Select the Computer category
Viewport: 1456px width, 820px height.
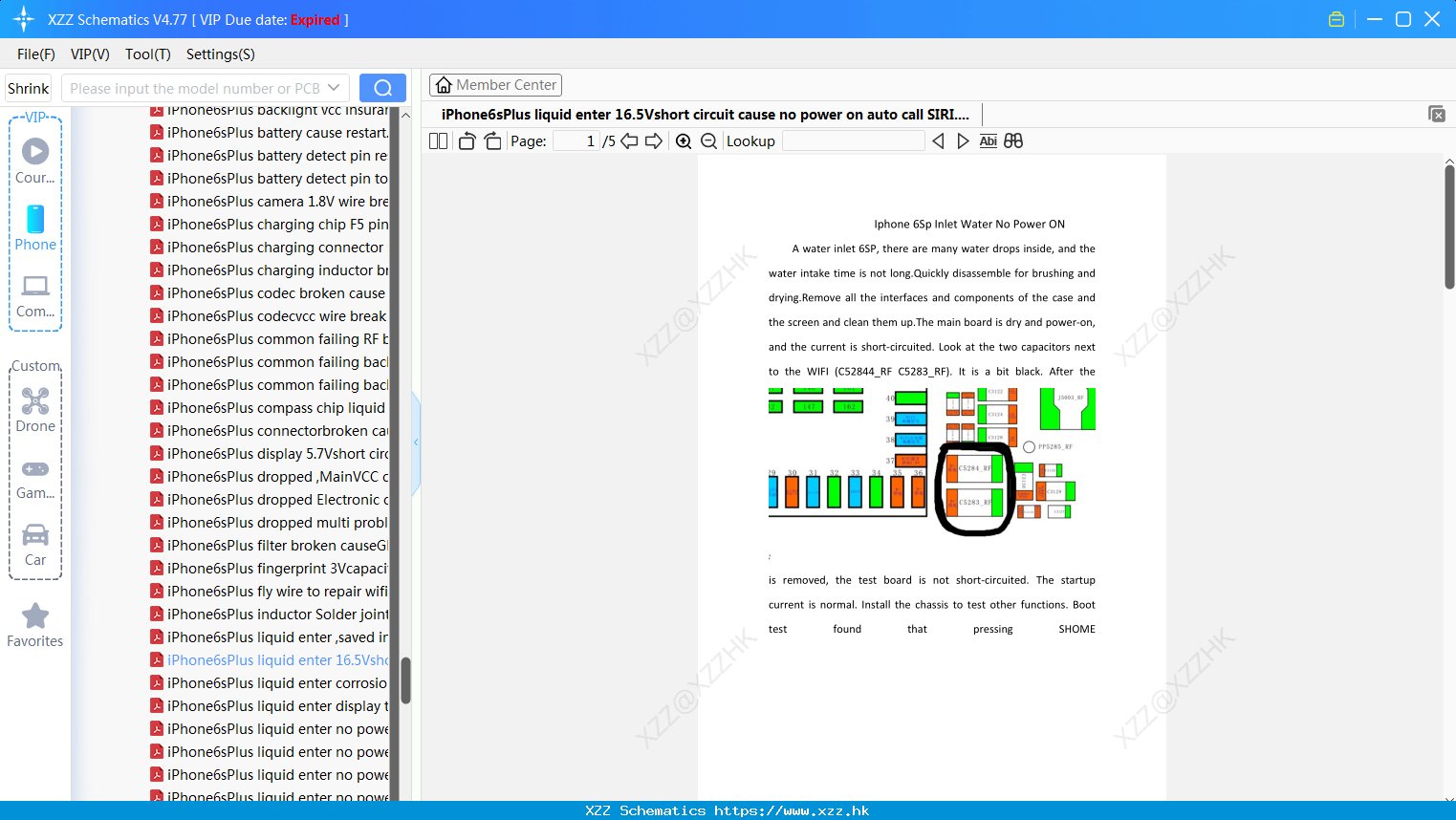35,296
